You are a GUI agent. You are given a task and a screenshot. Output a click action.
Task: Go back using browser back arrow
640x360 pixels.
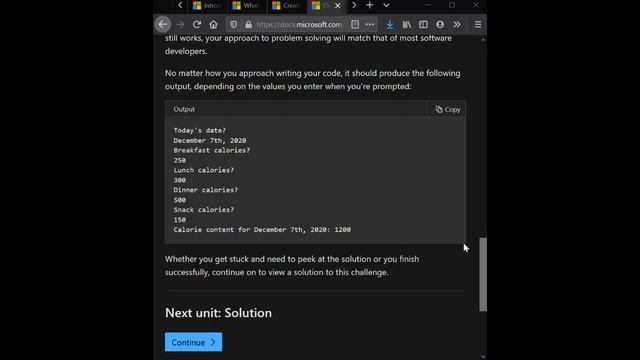point(163,24)
